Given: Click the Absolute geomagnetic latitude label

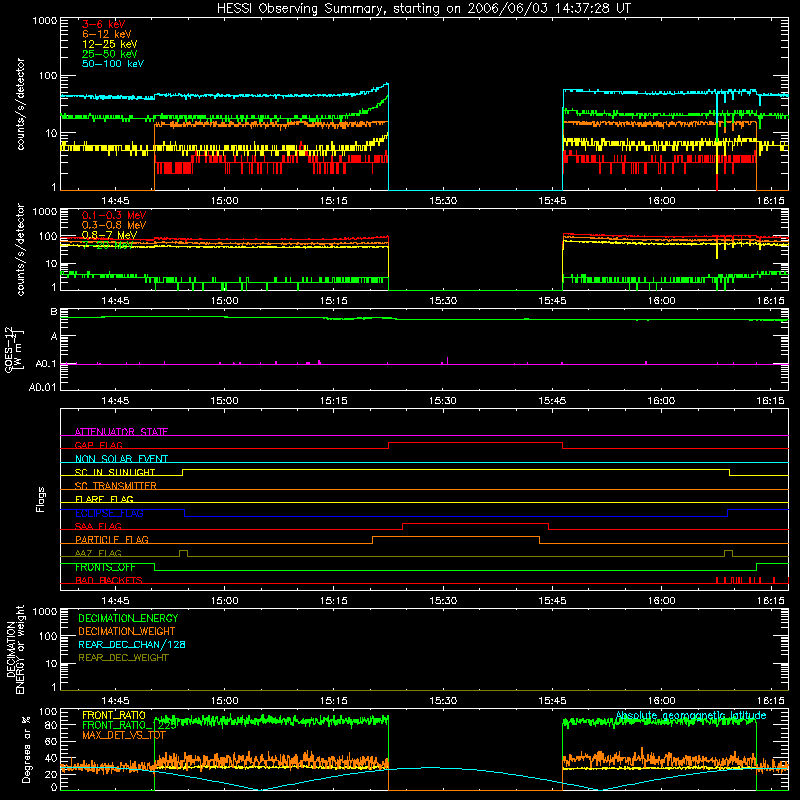Looking at the screenshot, I should coord(691,715).
